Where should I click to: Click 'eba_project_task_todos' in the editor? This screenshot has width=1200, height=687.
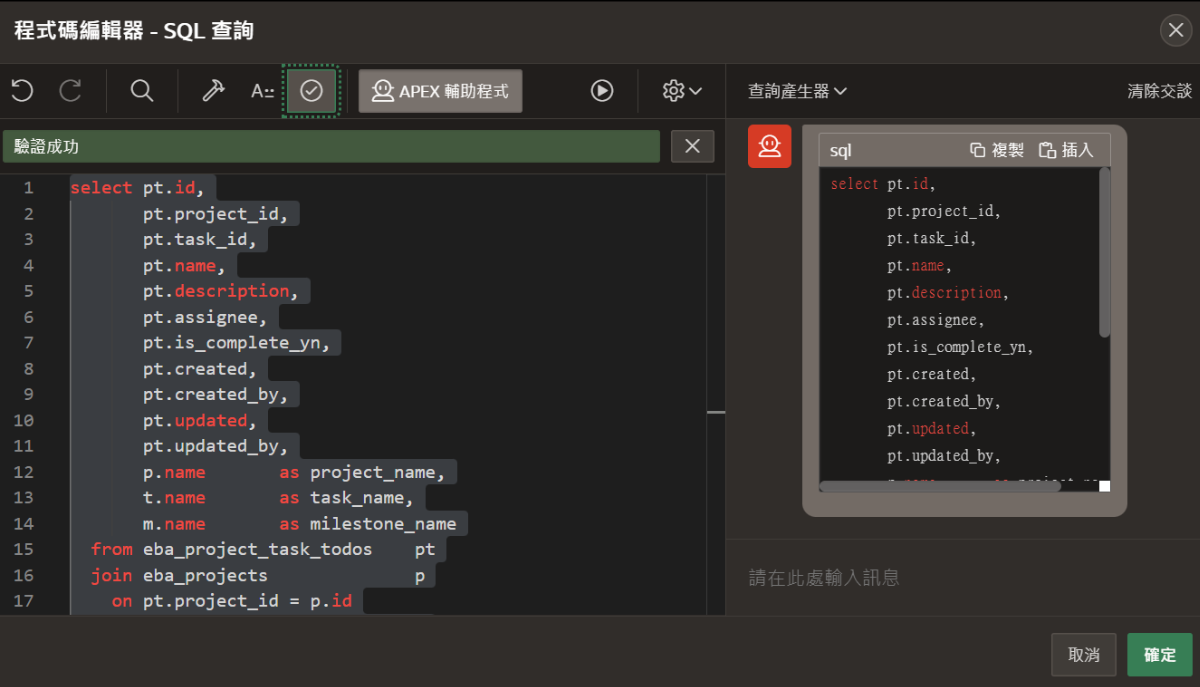[x=258, y=549]
